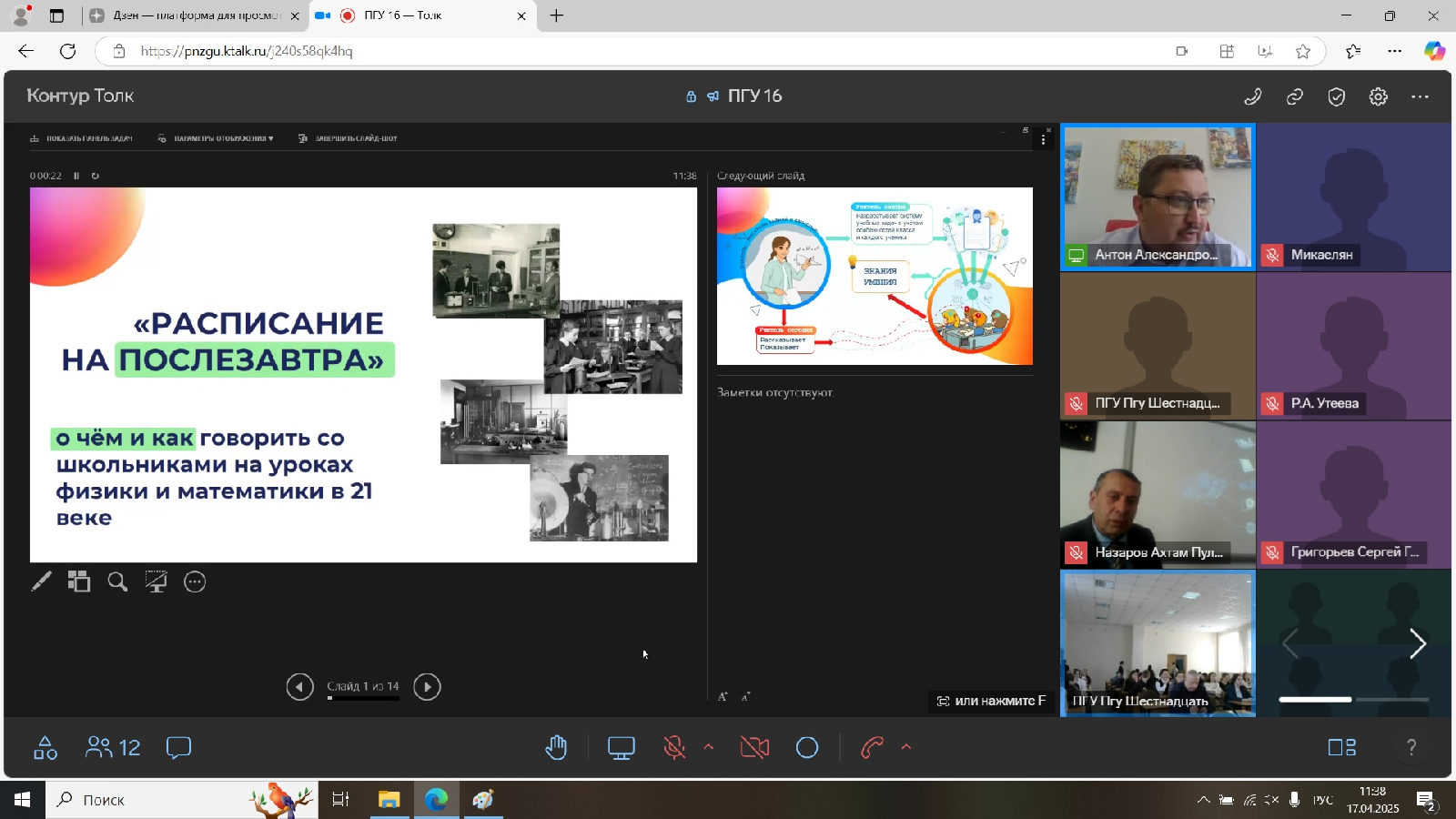
Task: Click Завершить слайд-шоу to end slideshow
Action: [x=347, y=138]
